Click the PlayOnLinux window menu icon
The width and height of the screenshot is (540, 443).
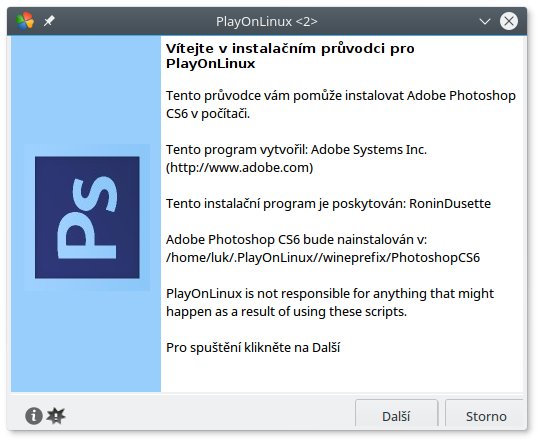point(25,21)
